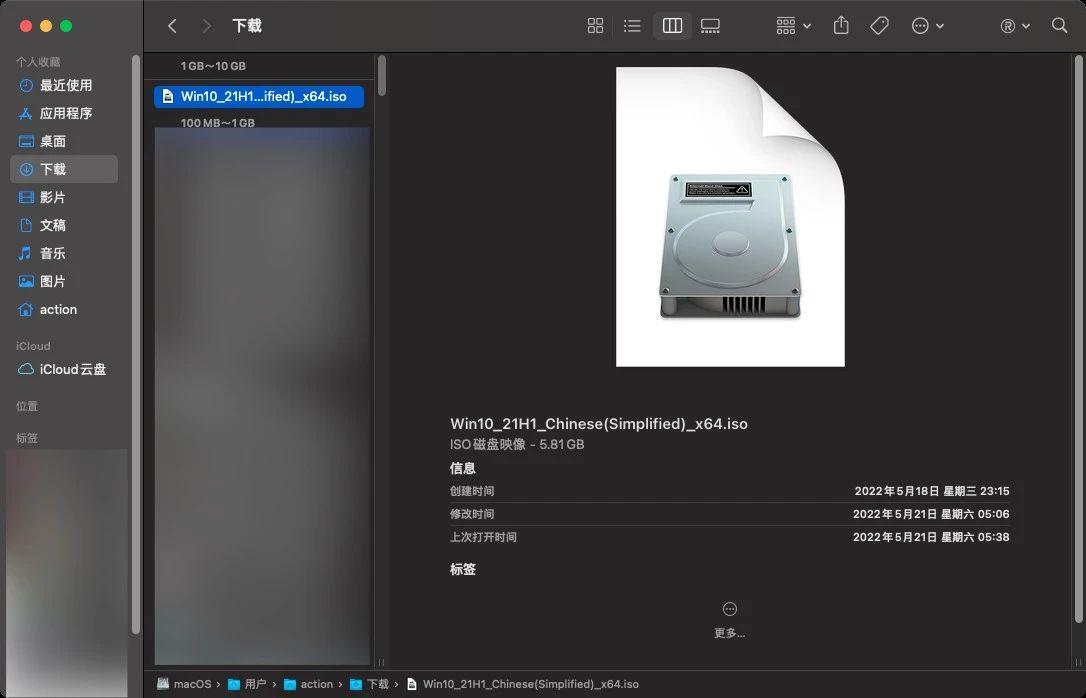The width and height of the screenshot is (1086, 698).
Task: Click the 个人收藏 sidebar section header
Action: [38, 62]
